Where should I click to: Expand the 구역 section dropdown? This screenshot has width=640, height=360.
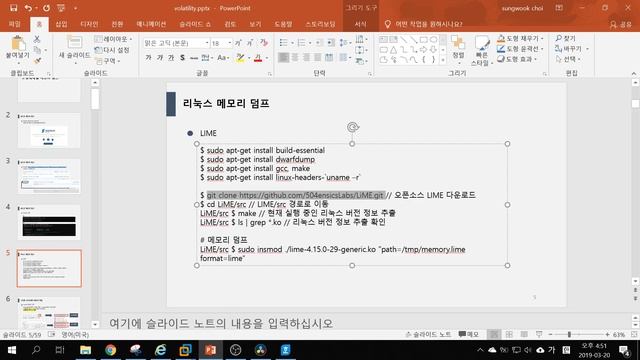(108, 61)
